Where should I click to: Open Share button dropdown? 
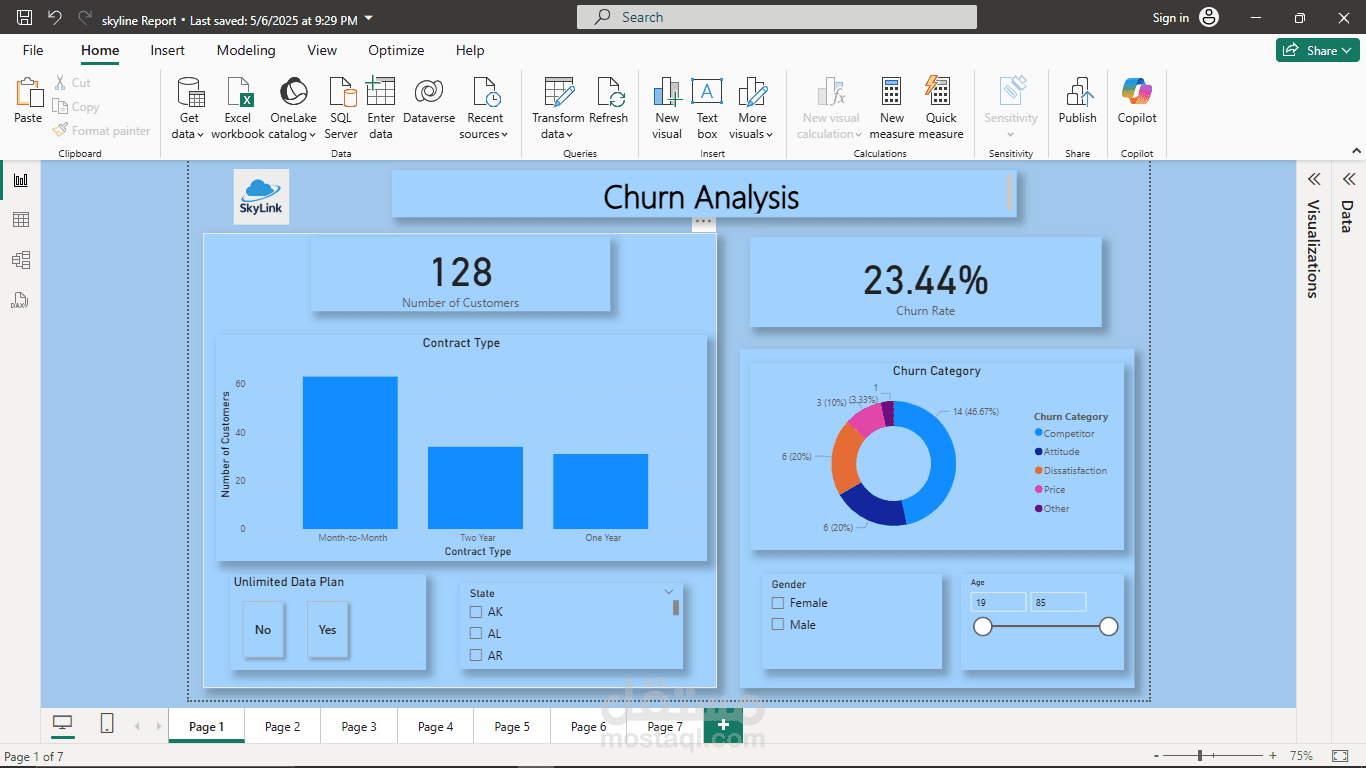tap(1317, 50)
